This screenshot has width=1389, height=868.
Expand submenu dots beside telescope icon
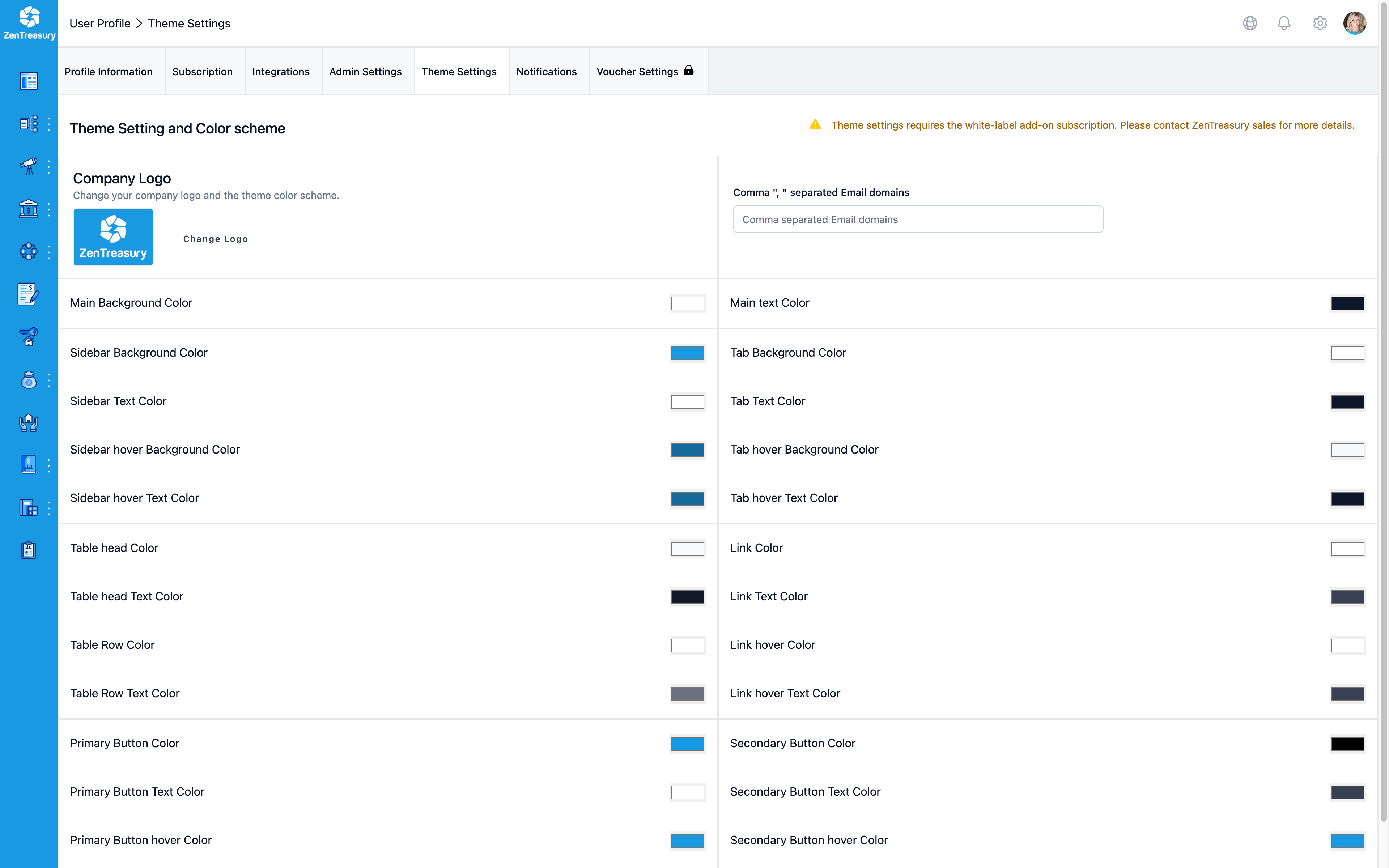pyautogui.click(x=49, y=166)
